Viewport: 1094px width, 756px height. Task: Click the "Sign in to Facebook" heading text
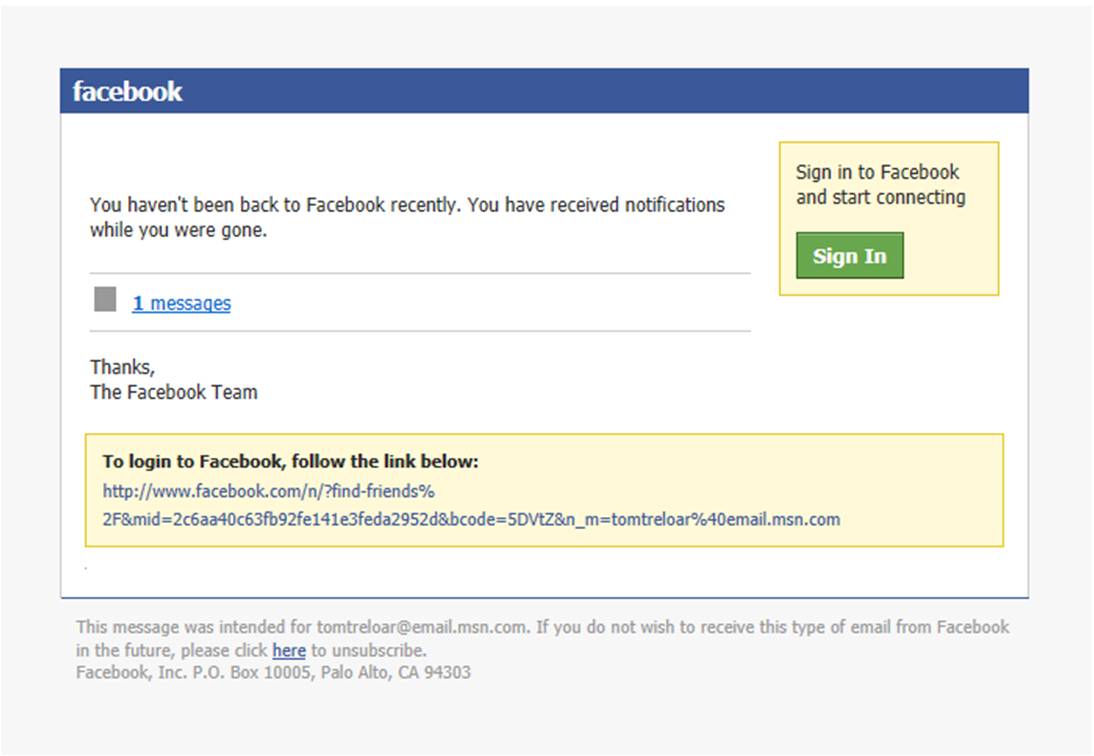(x=877, y=172)
